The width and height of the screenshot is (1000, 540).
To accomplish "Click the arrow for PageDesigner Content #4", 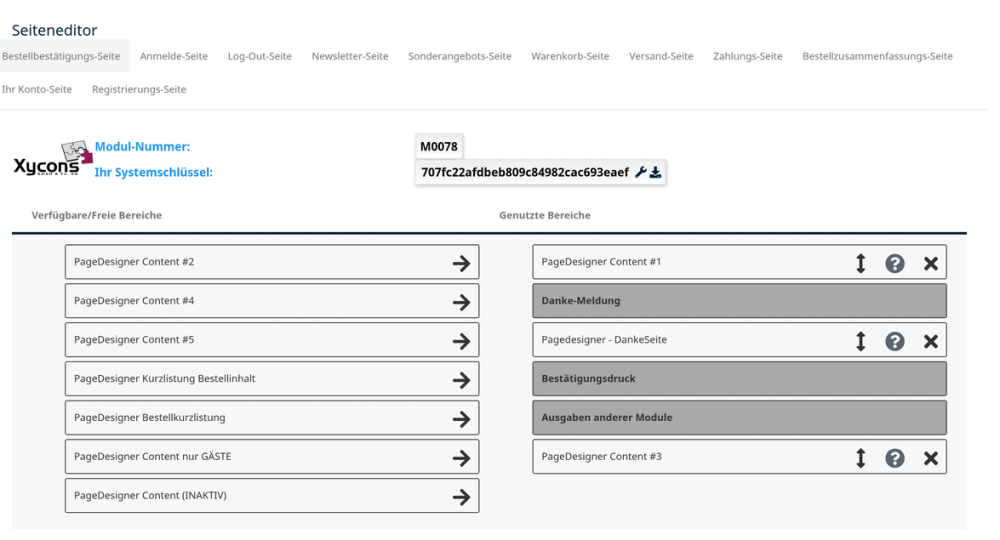I will click(461, 302).
